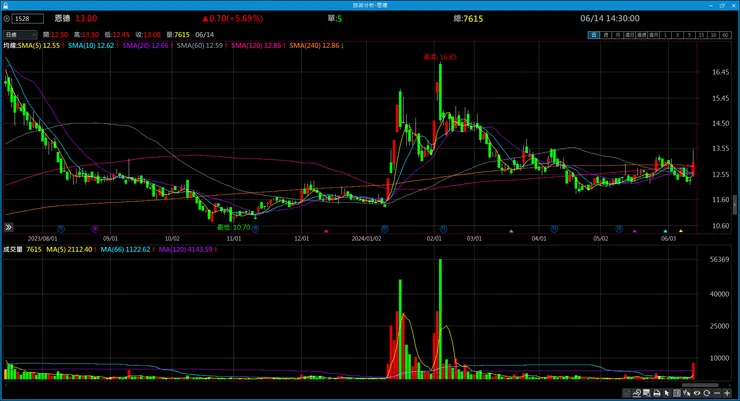Click the total volume 總:7615 text
Viewport: 740px width, 401px height.
tap(468, 18)
